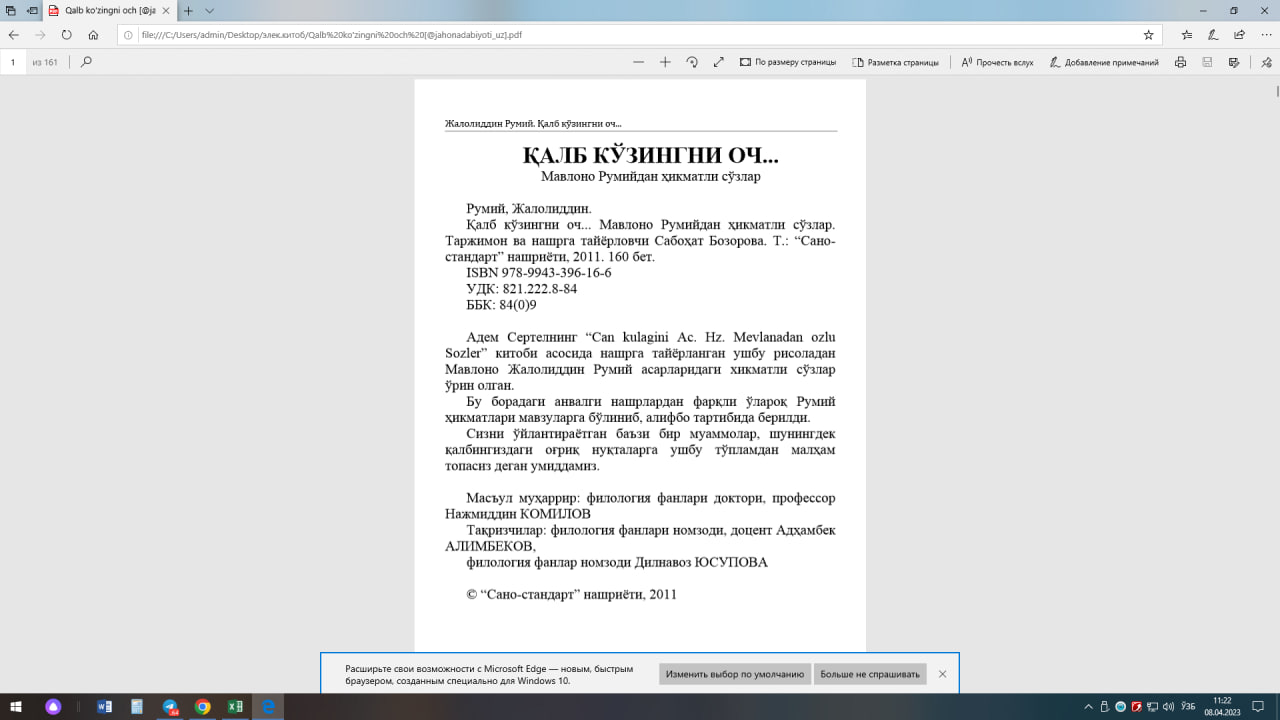Click the page number input field
This screenshot has height=720, width=1280.
click(x=11, y=61)
